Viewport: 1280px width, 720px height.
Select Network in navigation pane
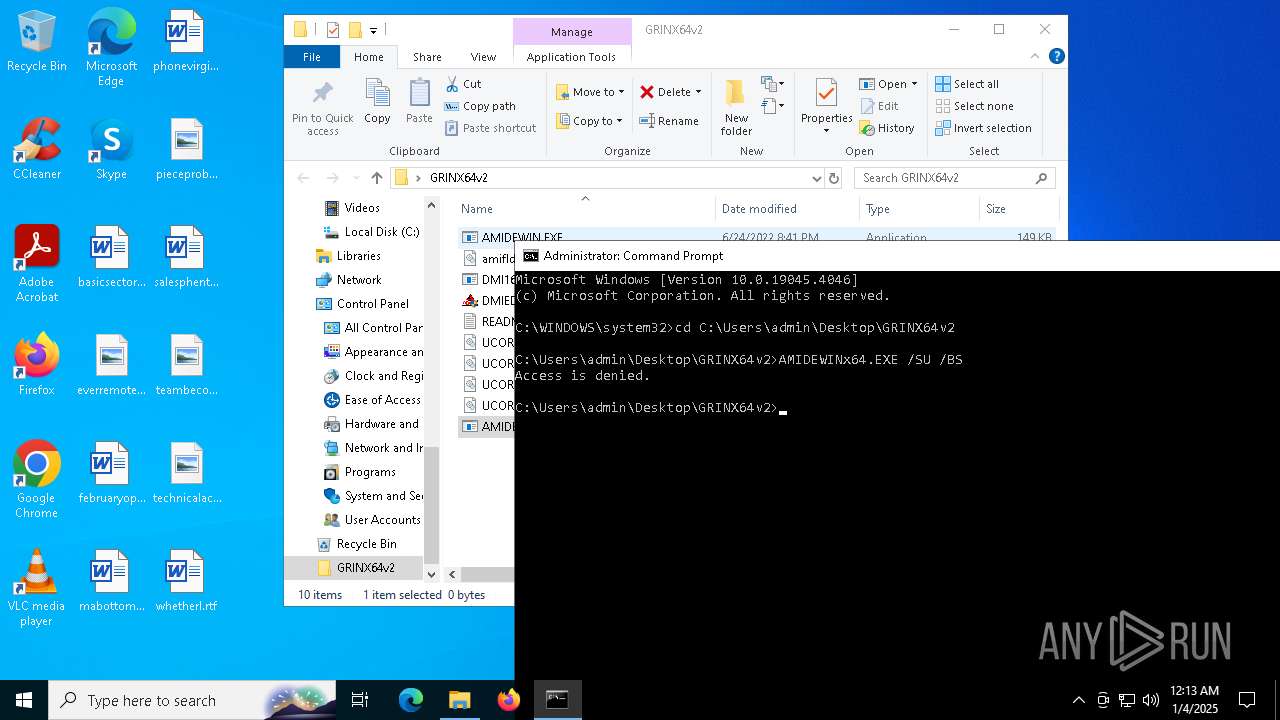[x=358, y=280]
